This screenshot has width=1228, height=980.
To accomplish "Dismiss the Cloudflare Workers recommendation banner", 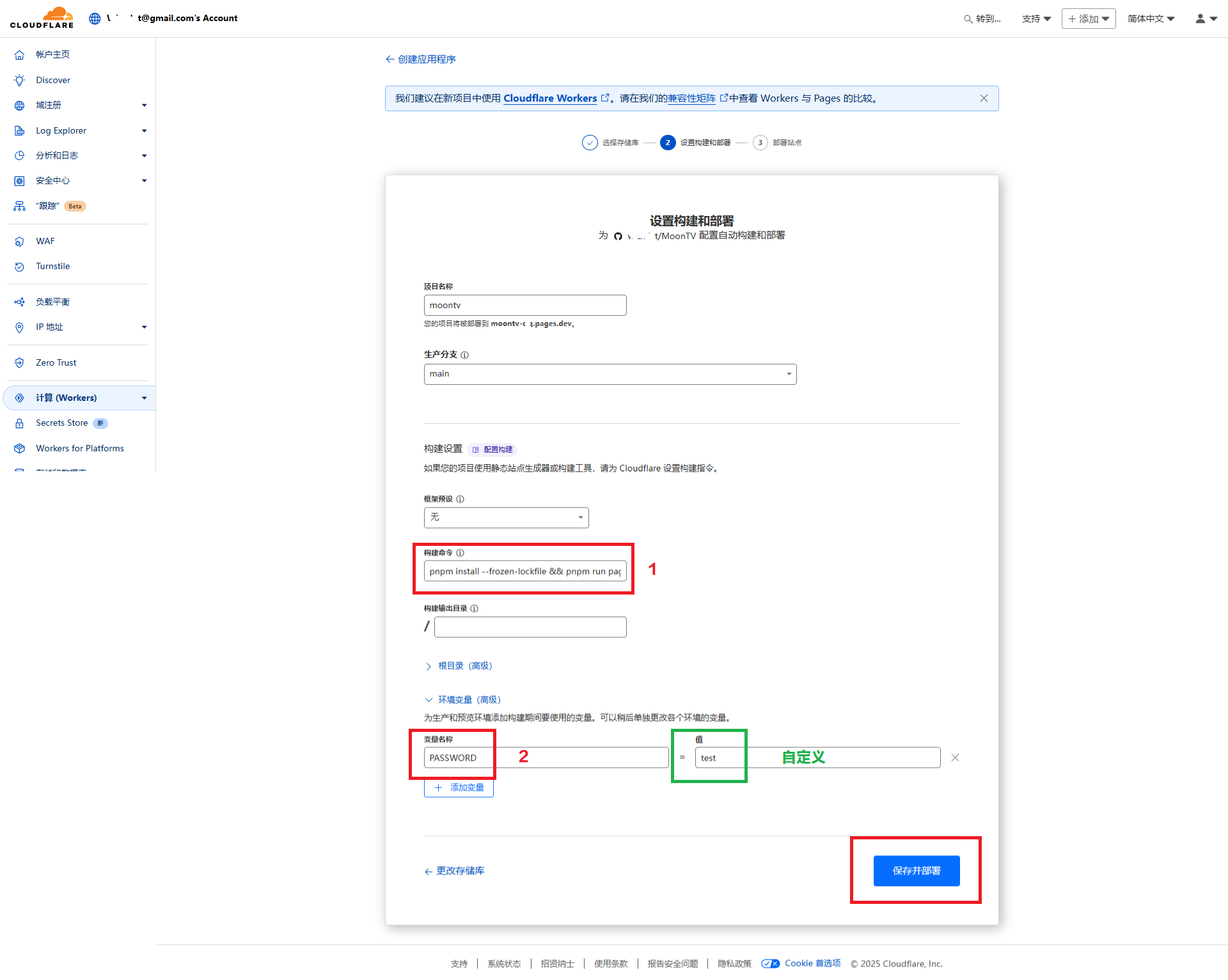I will point(984,98).
